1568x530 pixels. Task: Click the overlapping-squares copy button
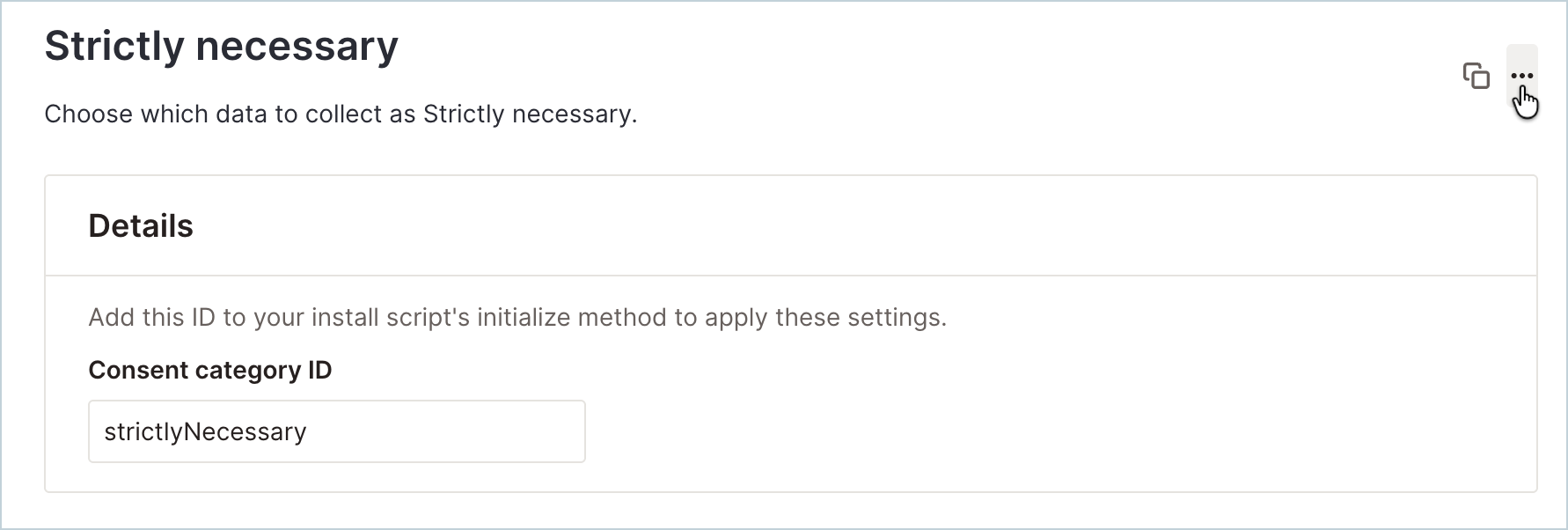[x=1476, y=76]
